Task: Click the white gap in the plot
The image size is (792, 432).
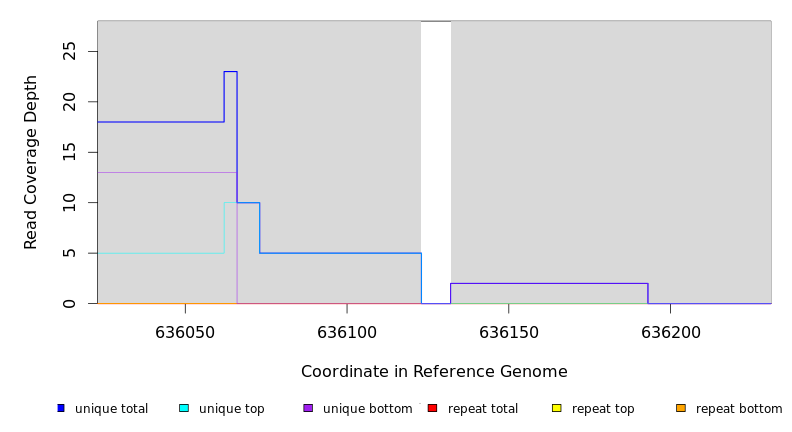Action: pyautogui.click(x=436, y=150)
